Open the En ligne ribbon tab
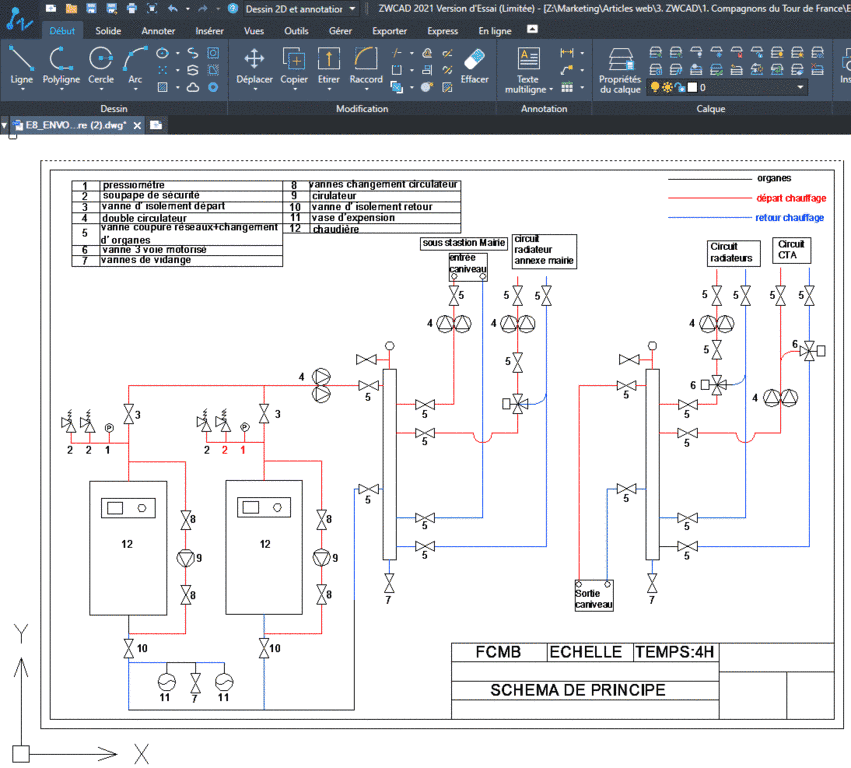The width and height of the screenshot is (851, 768). coord(494,31)
